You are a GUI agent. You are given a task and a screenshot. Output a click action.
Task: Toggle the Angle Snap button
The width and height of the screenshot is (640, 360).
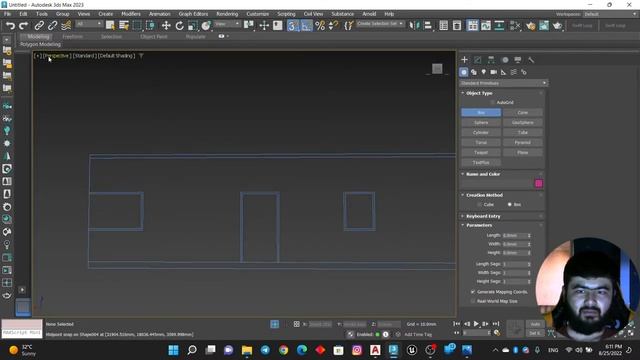306,26
